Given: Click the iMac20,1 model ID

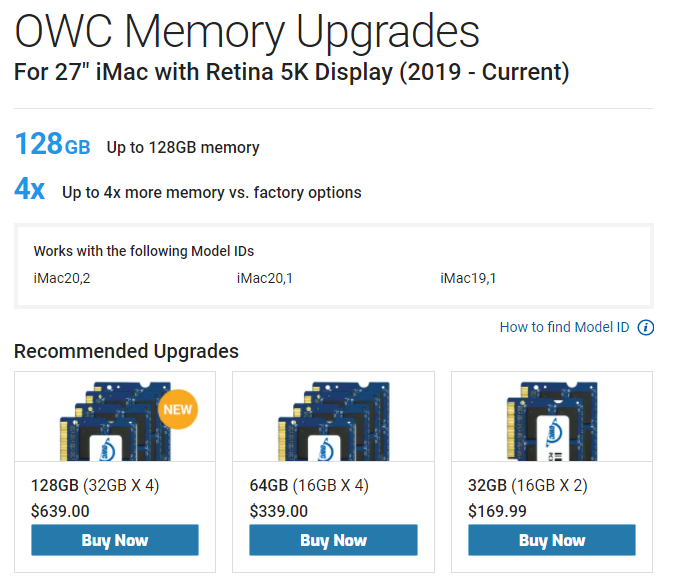Looking at the screenshot, I should click(265, 278).
